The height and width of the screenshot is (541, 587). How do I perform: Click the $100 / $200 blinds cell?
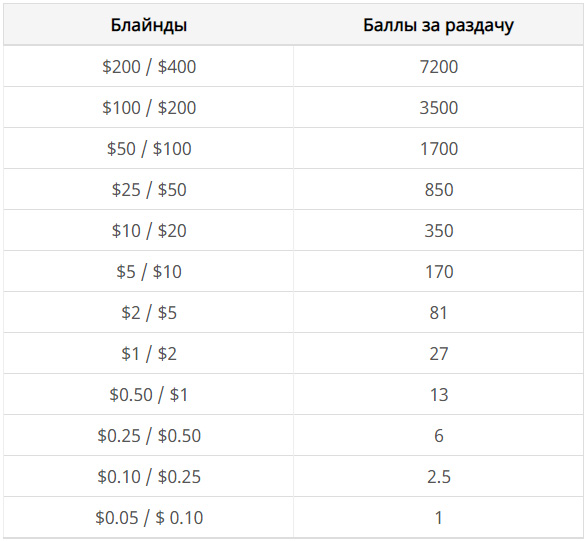[x=149, y=107]
